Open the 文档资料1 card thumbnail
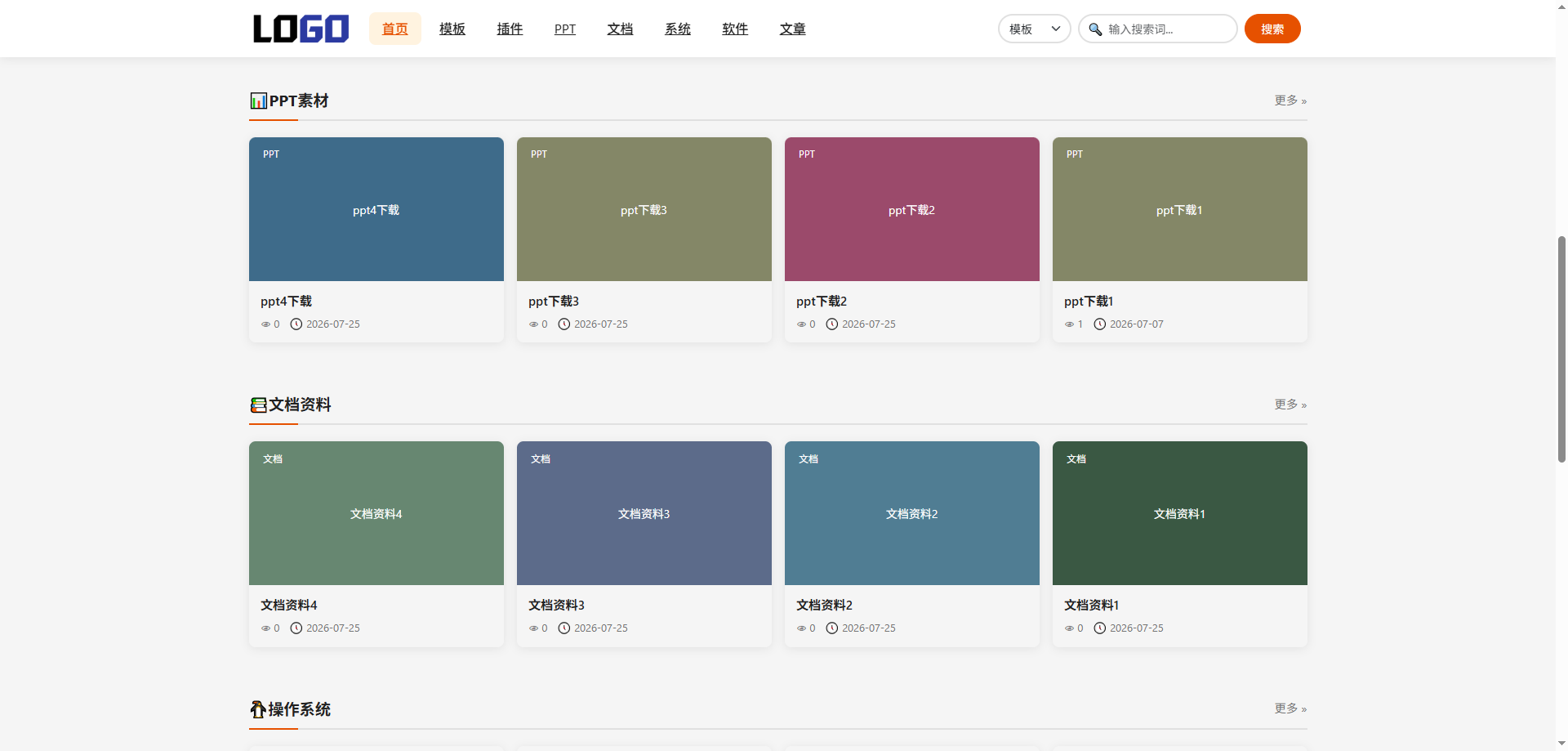This screenshot has height=751, width=1568. (1180, 513)
